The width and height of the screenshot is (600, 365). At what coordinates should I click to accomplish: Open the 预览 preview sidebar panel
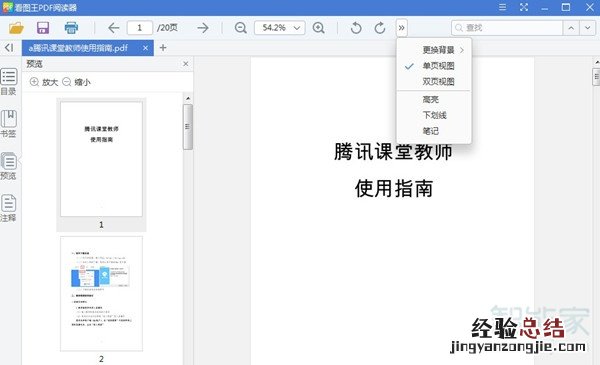coord(8,166)
